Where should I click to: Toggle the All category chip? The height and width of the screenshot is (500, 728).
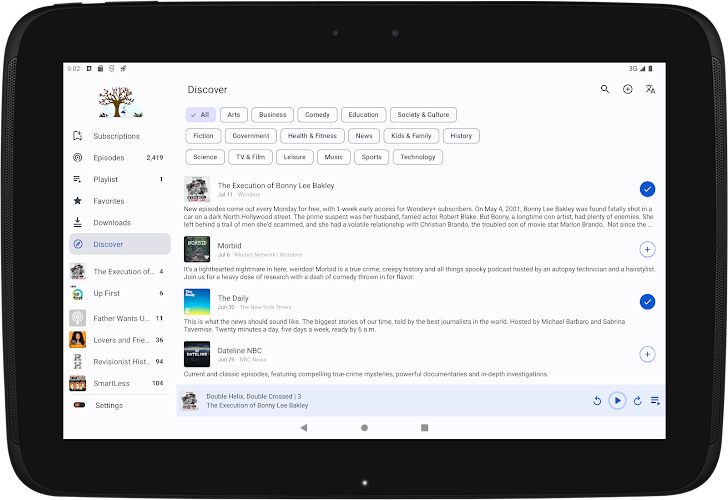click(201, 115)
